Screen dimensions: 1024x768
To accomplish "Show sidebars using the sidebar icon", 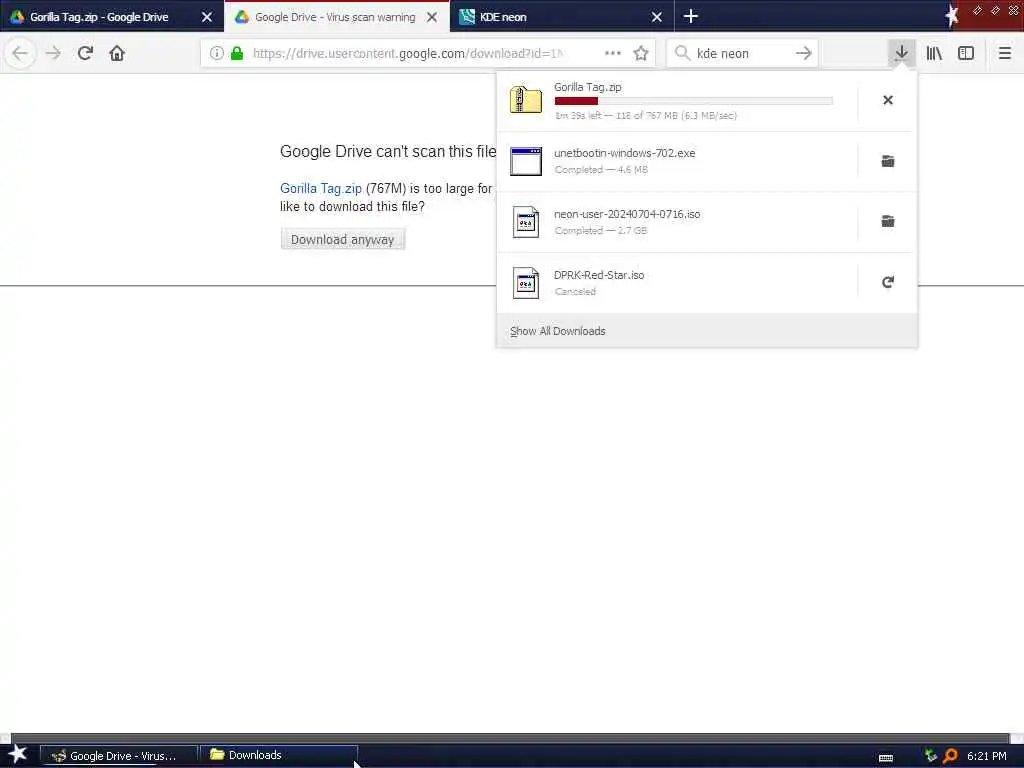I will click(966, 53).
